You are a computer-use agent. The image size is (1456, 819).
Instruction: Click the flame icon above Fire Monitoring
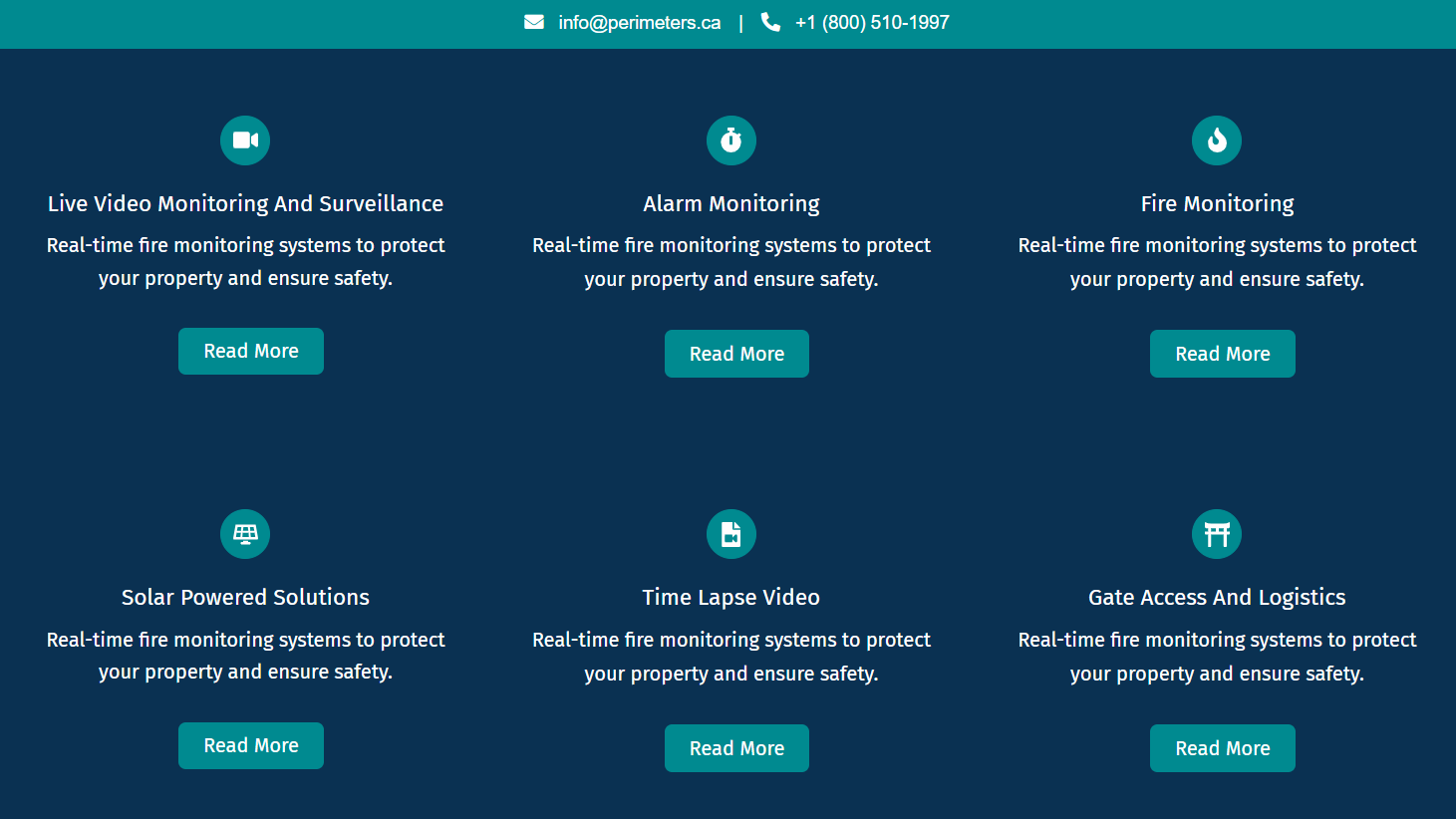(1217, 140)
